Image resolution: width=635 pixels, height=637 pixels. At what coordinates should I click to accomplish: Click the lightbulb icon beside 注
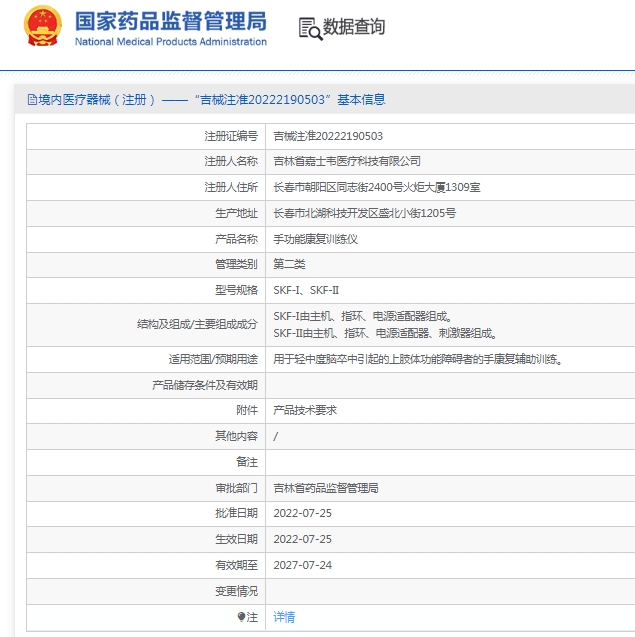241,617
